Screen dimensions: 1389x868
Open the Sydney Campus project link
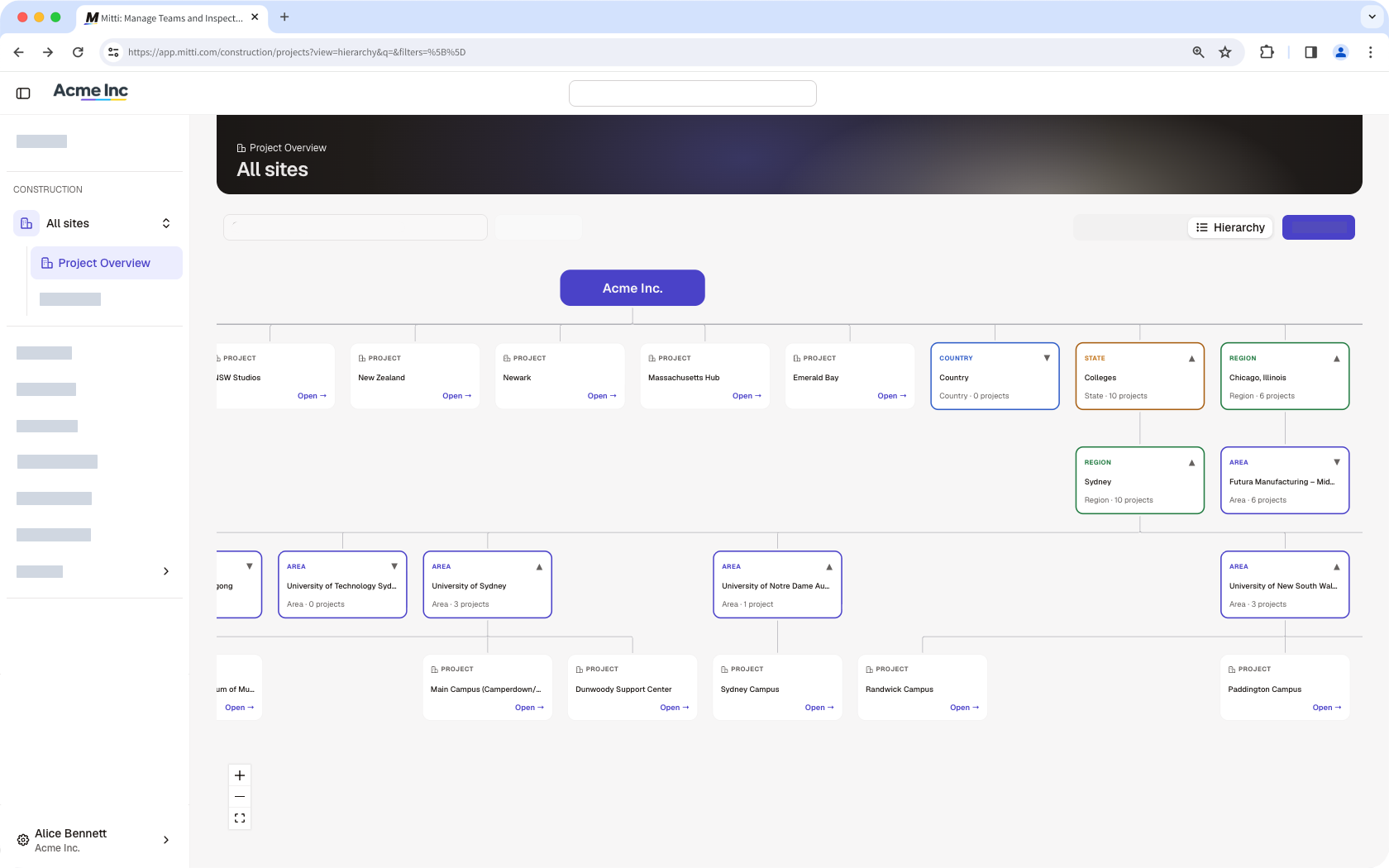click(x=819, y=708)
